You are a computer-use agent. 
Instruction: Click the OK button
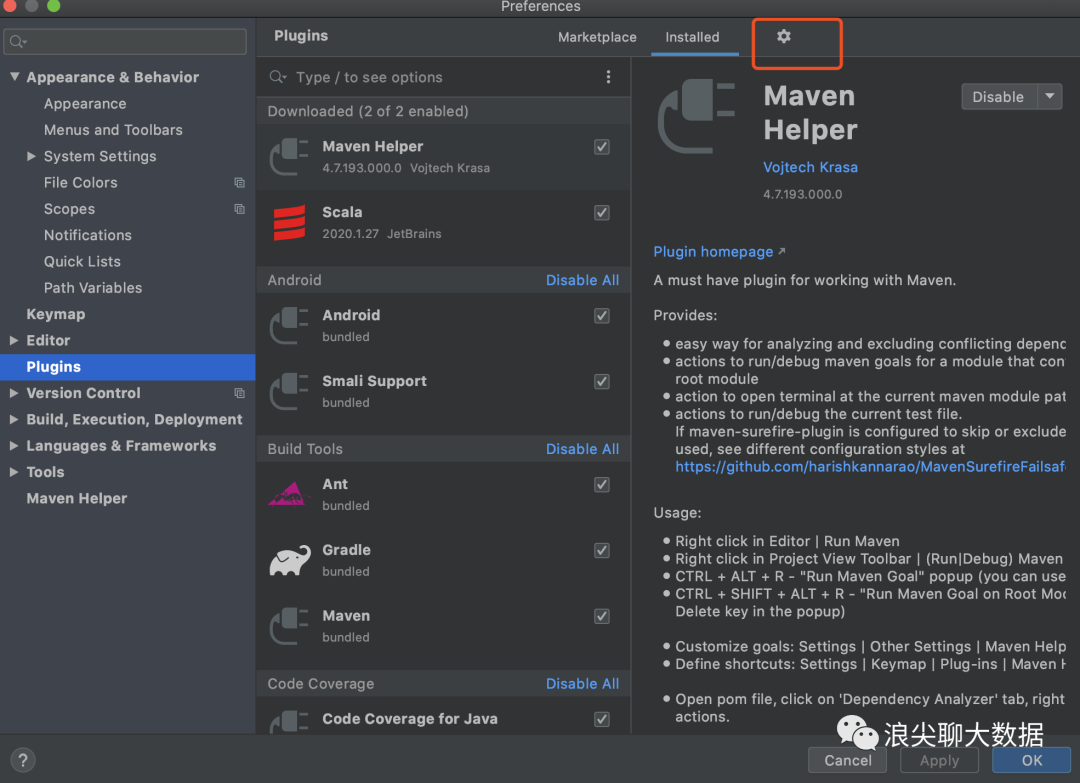tap(1031, 760)
